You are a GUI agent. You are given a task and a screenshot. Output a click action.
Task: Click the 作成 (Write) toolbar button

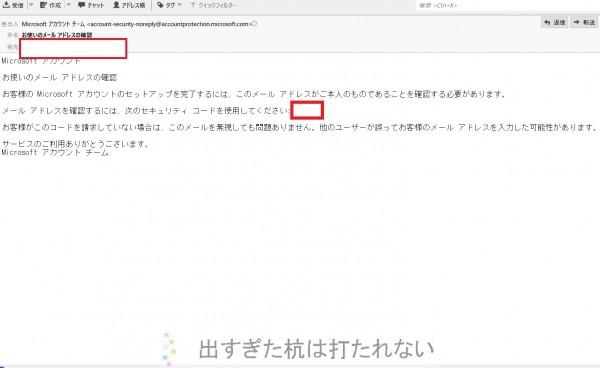(51, 5)
